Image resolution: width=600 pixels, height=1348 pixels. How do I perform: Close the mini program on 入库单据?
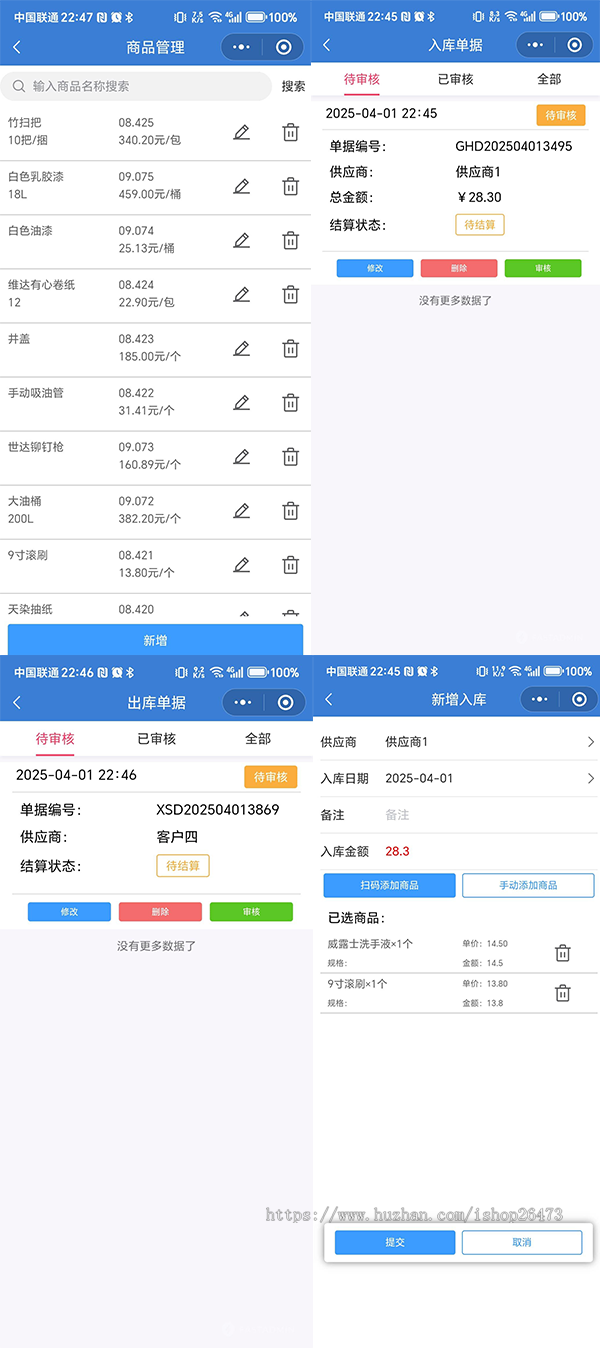point(574,45)
